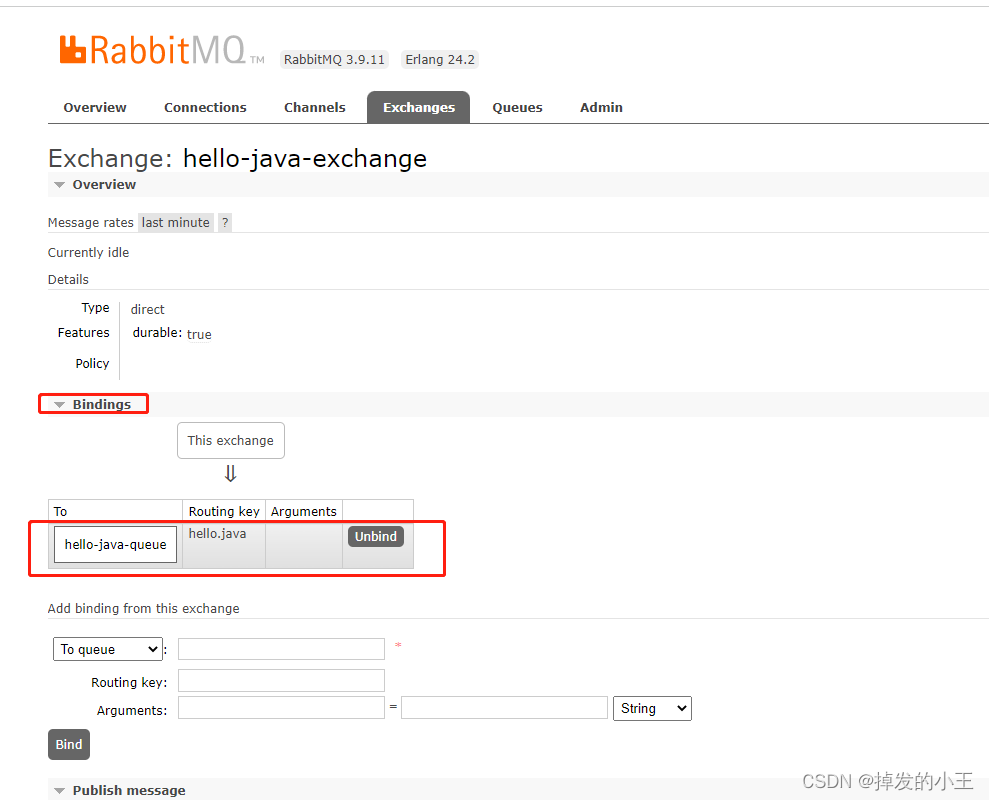Focus the destination queue name field
The width and height of the screenshot is (989, 800).
click(x=281, y=649)
